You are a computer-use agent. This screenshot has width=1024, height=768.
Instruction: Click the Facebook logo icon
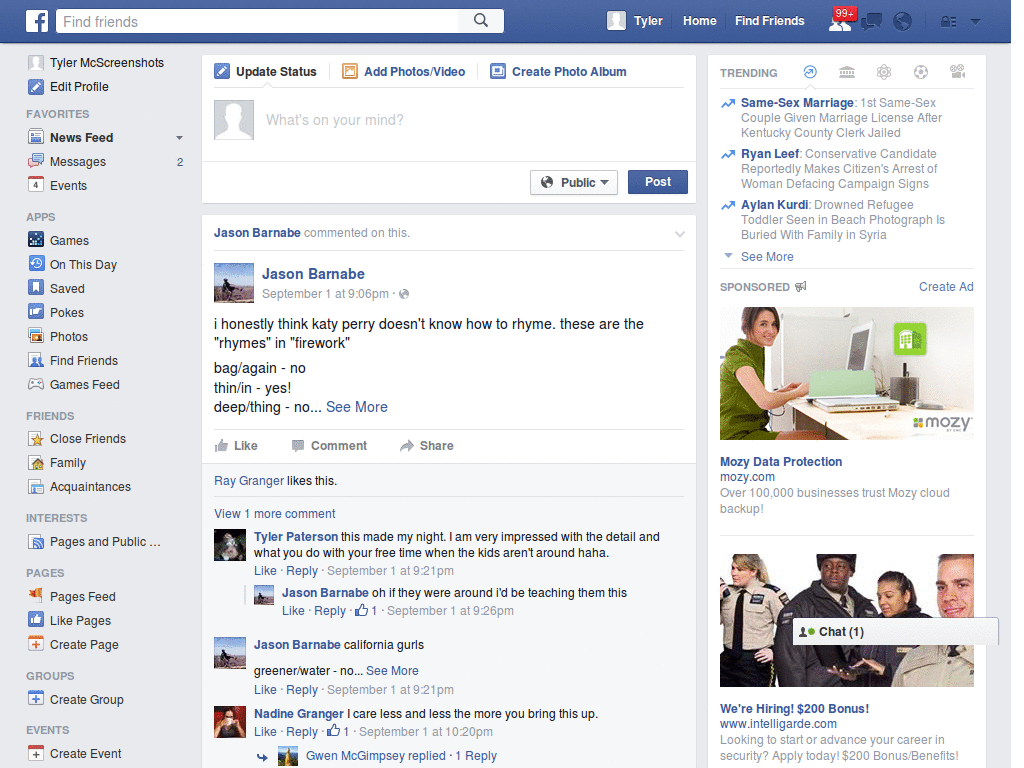(37, 21)
